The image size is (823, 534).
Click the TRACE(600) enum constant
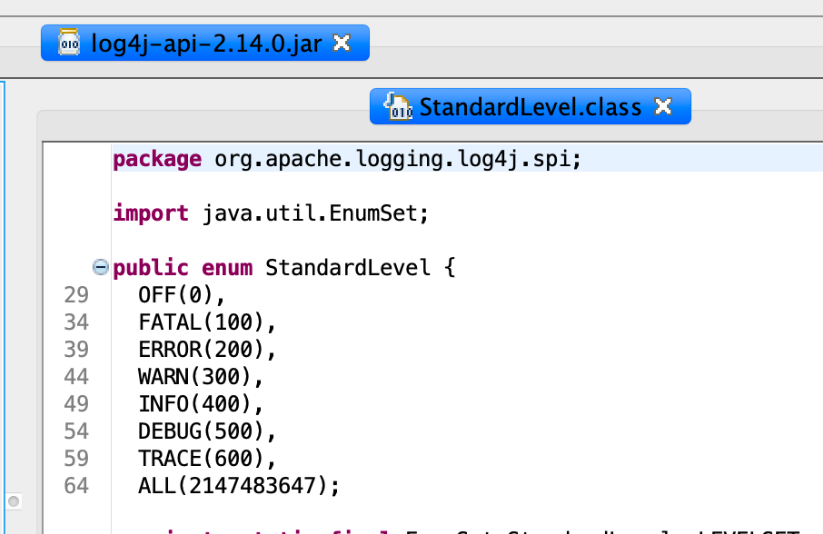tap(206, 459)
